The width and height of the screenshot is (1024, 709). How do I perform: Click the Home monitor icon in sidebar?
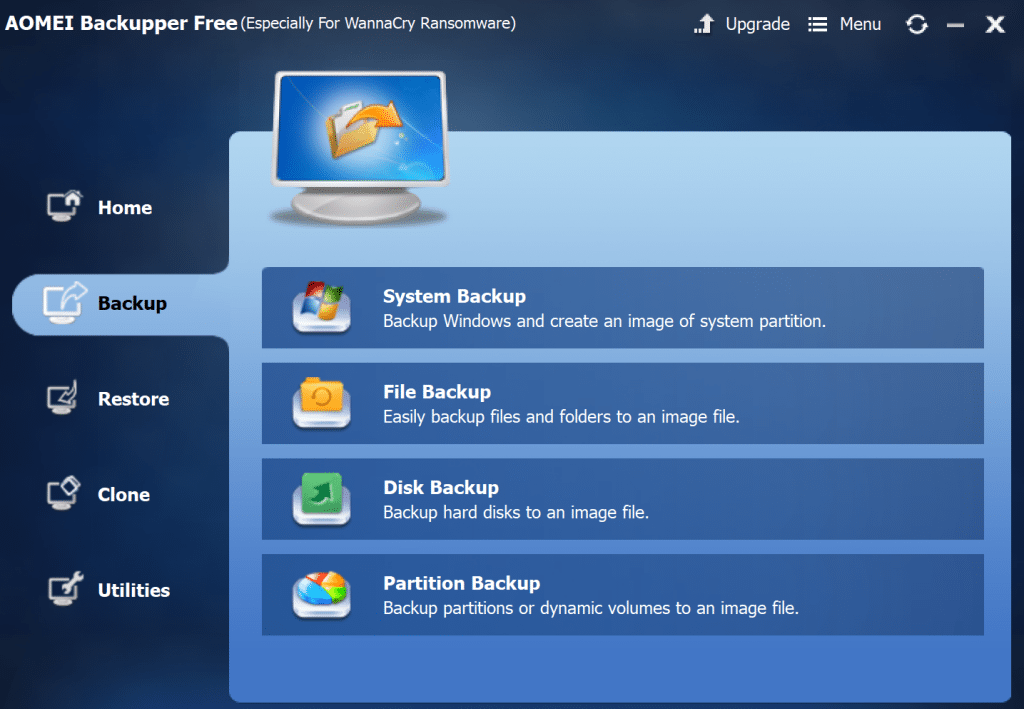pyautogui.click(x=64, y=206)
